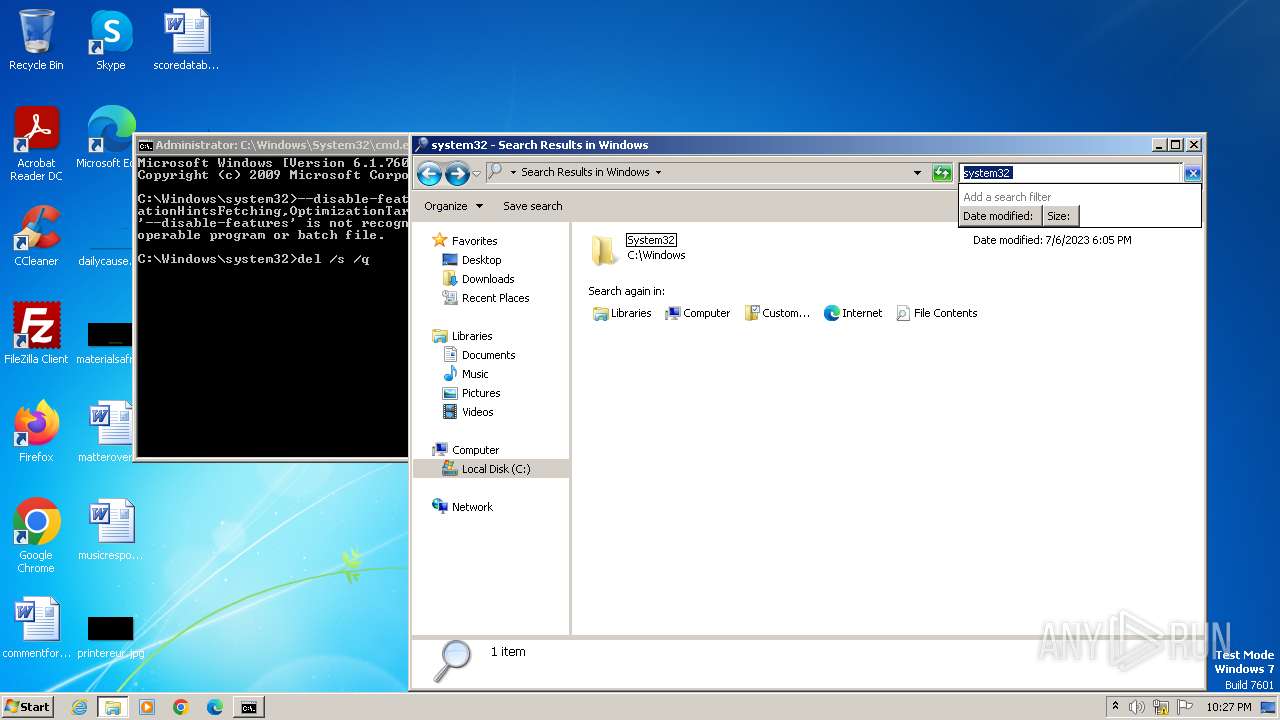Click Windows Explorer taskbar button

tap(113, 707)
